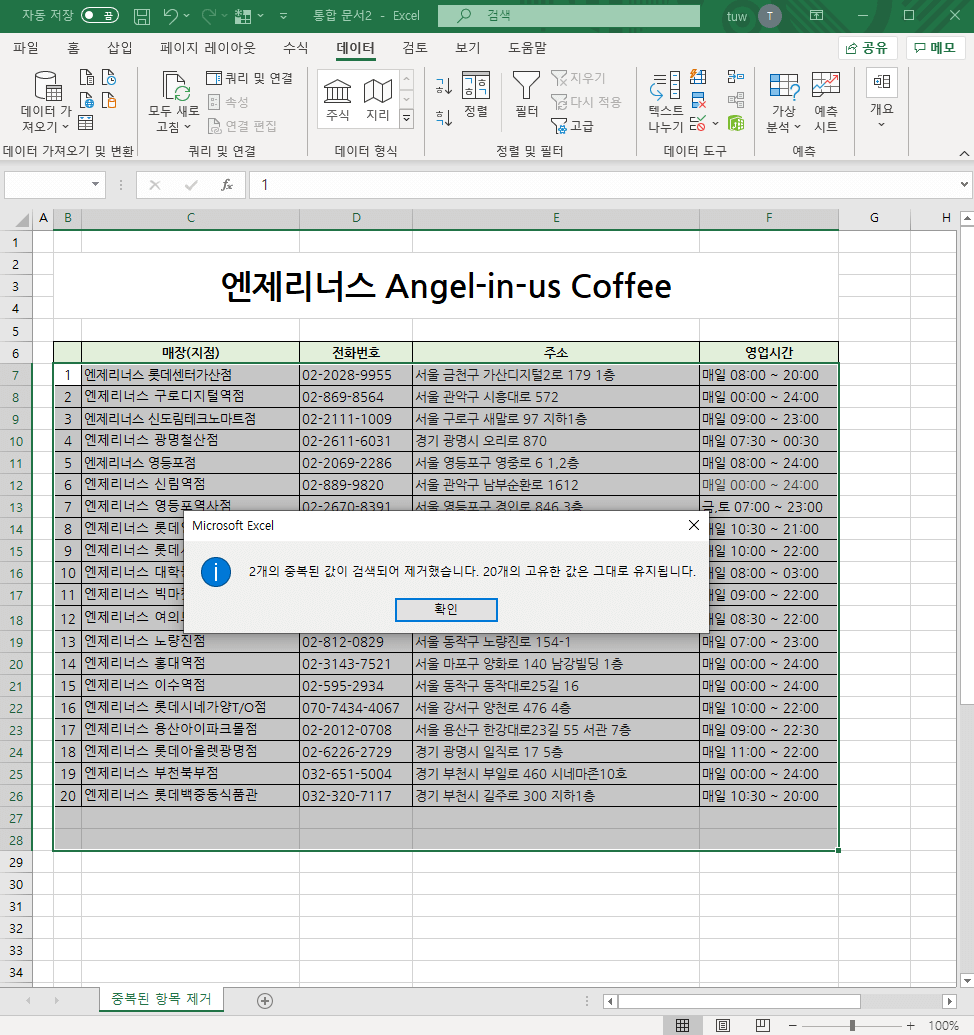Switch to Normal view icon
Image resolution: width=974 pixels, height=1035 pixels.
[683, 1025]
